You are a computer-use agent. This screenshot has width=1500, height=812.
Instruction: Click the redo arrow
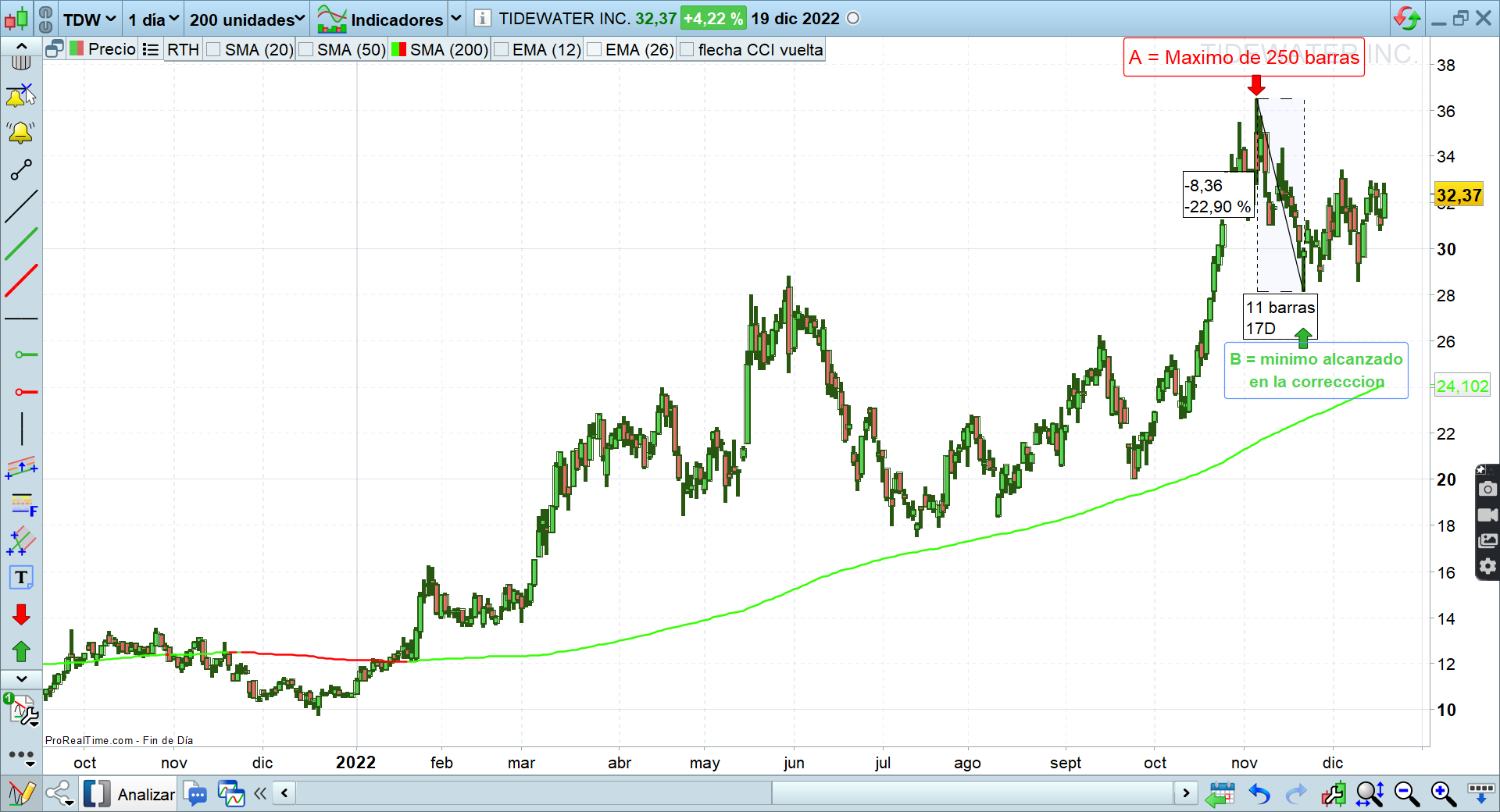[1296, 794]
